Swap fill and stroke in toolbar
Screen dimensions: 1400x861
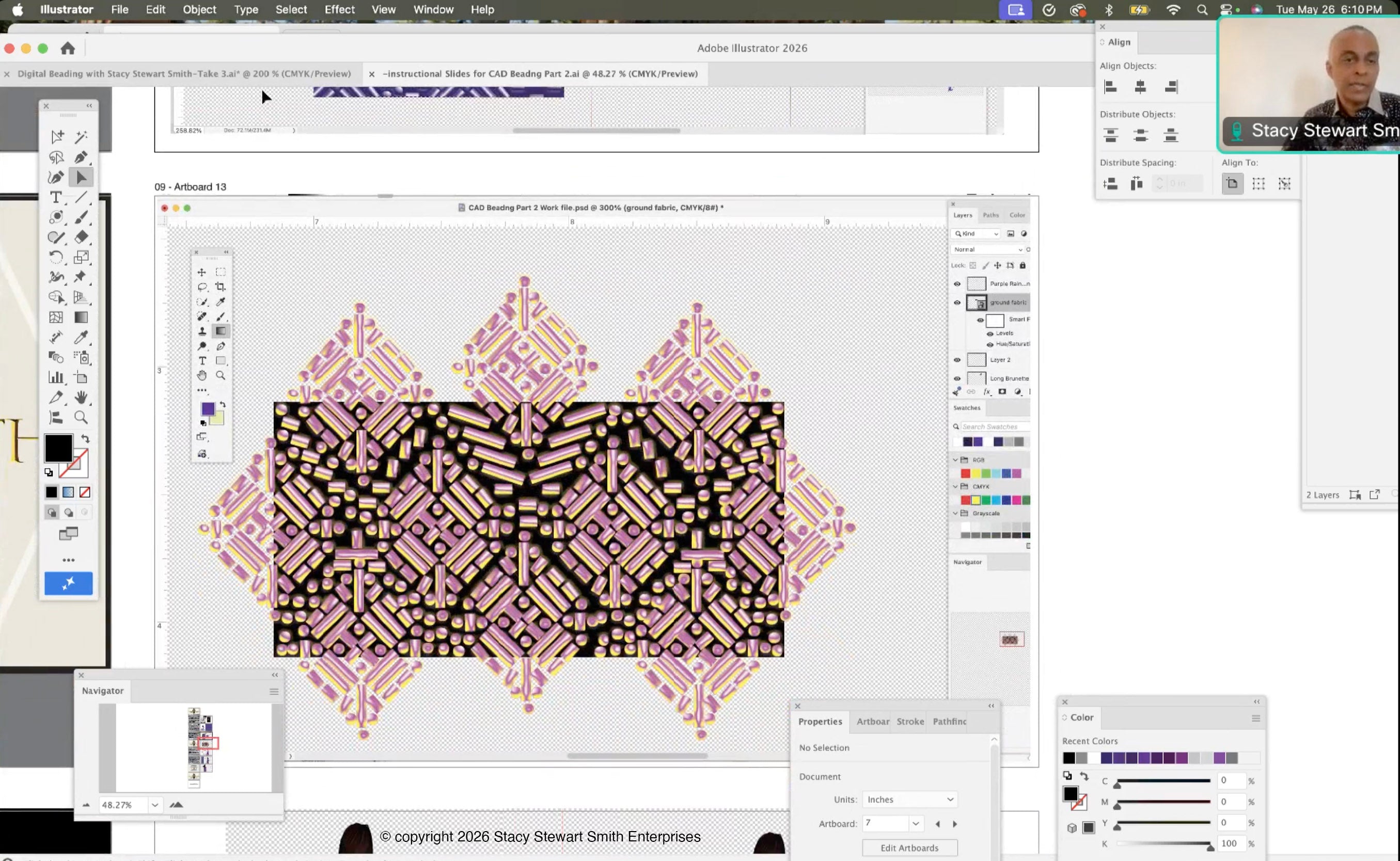coord(85,438)
